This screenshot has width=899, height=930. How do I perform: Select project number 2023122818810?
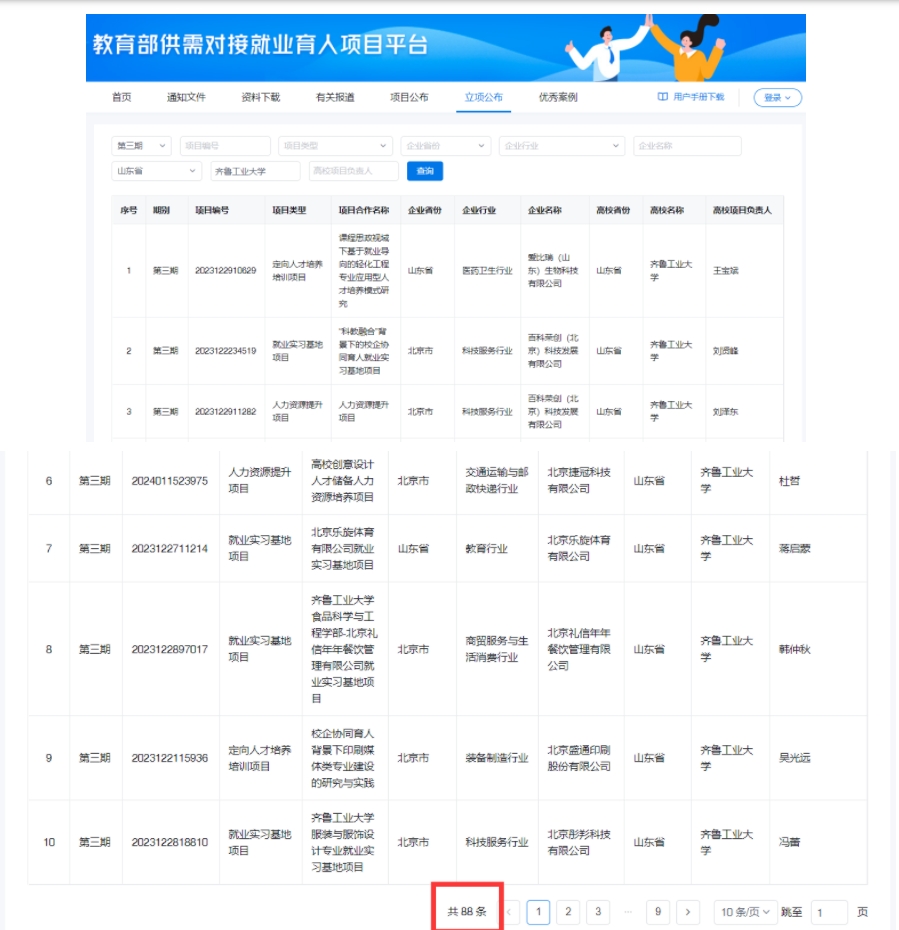[170, 842]
